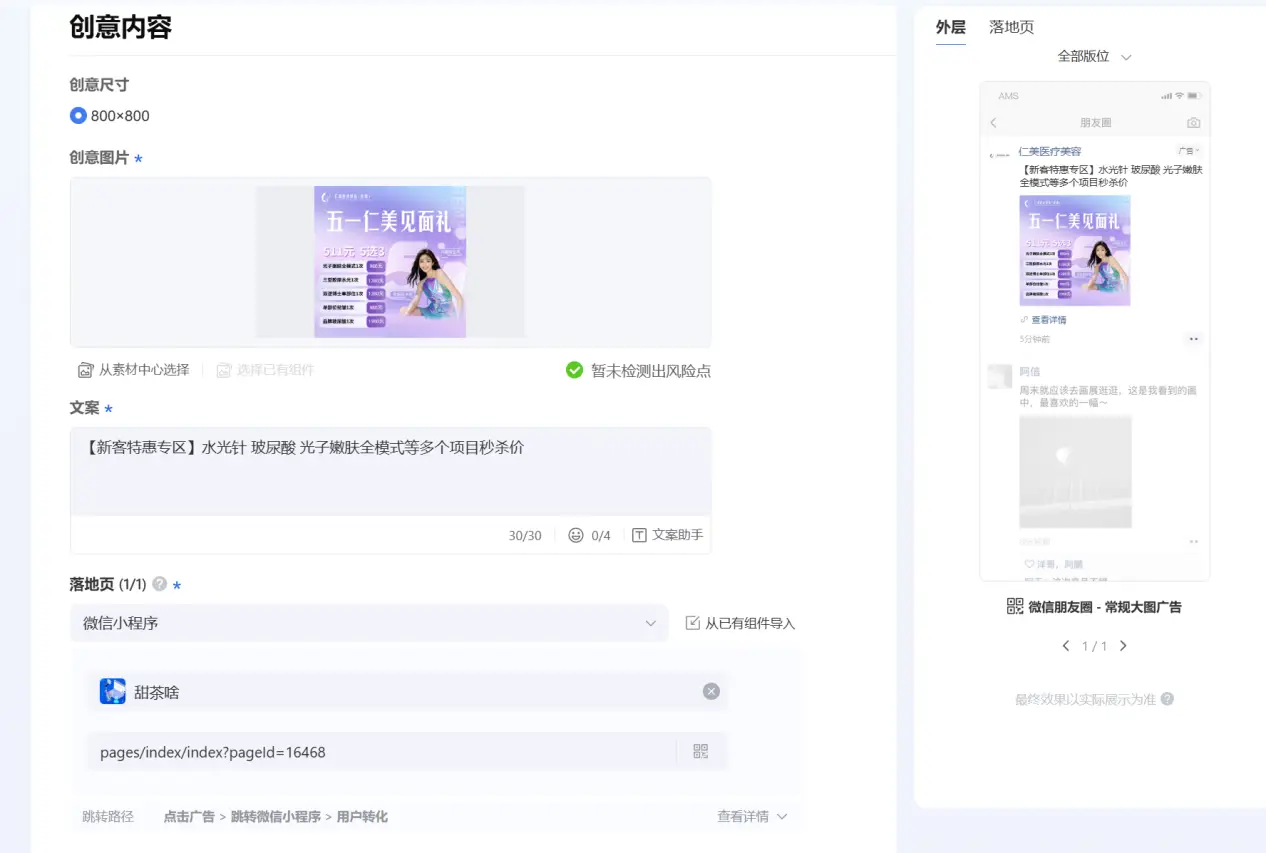Switch to the 外层 preview tab
The width and height of the screenshot is (1266, 853).
(949, 27)
